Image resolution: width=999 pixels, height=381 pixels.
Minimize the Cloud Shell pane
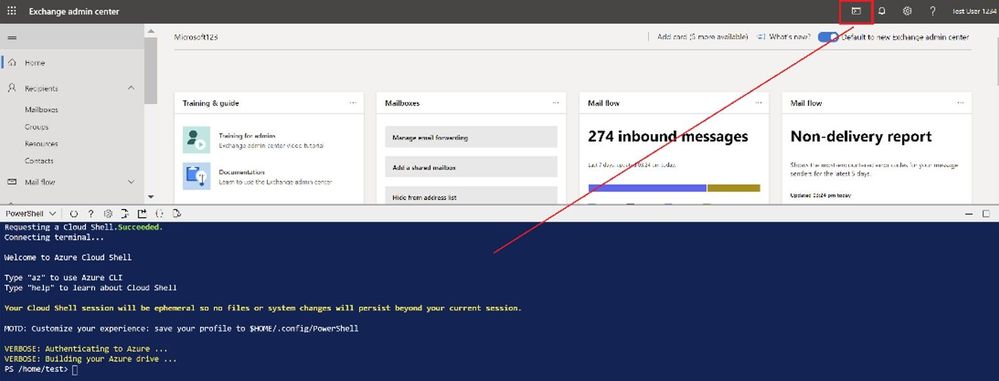[969, 214]
